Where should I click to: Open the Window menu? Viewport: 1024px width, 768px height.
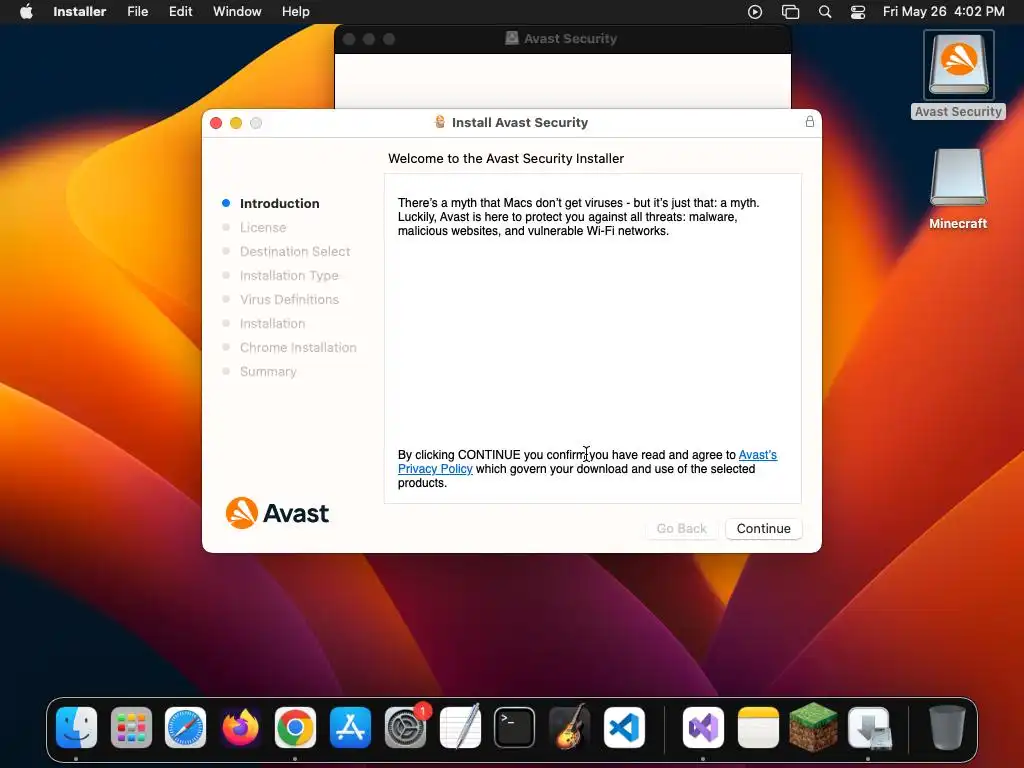pyautogui.click(x=237, y=12)
